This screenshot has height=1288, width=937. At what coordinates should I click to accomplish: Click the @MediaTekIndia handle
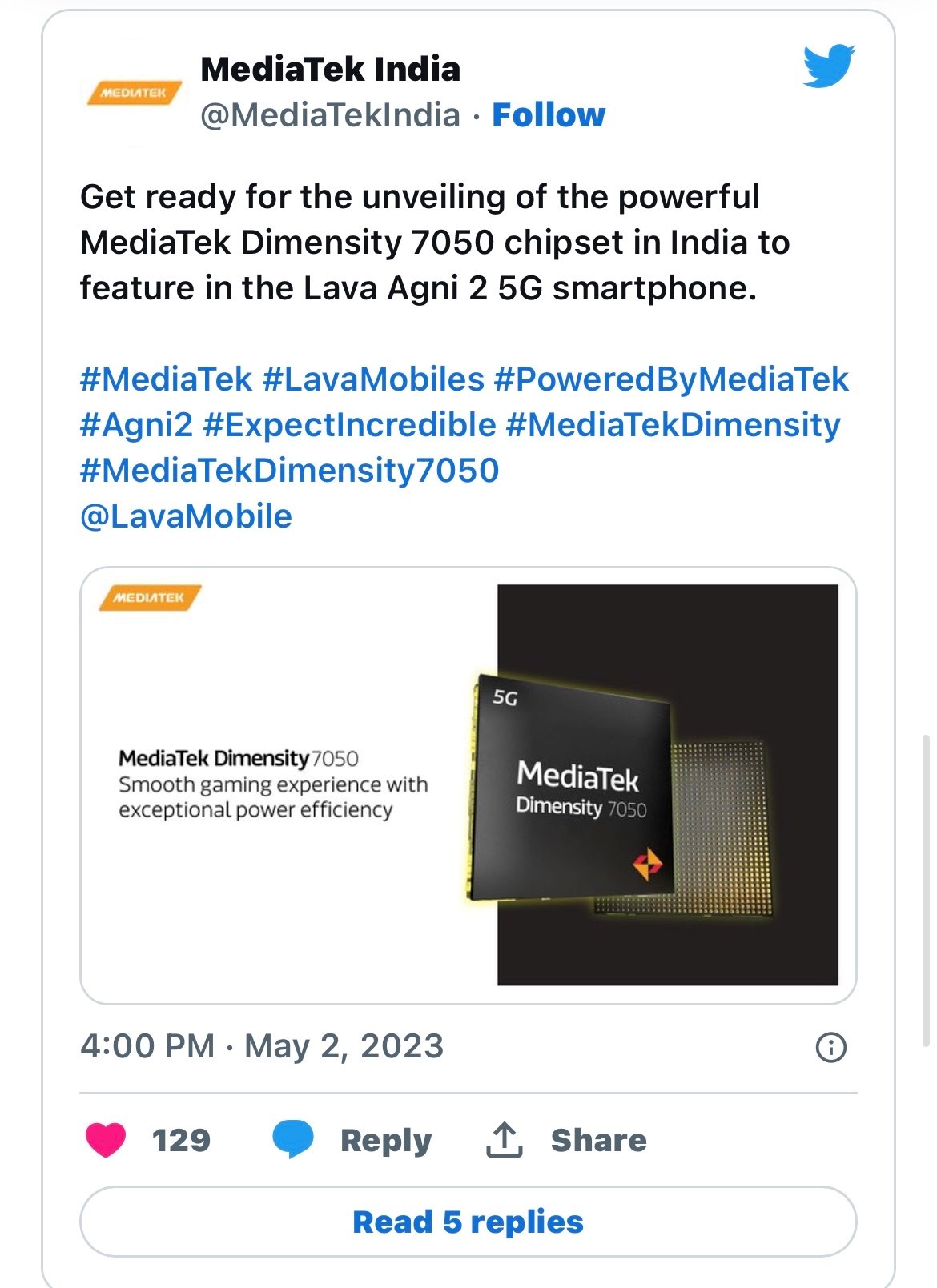330,115
